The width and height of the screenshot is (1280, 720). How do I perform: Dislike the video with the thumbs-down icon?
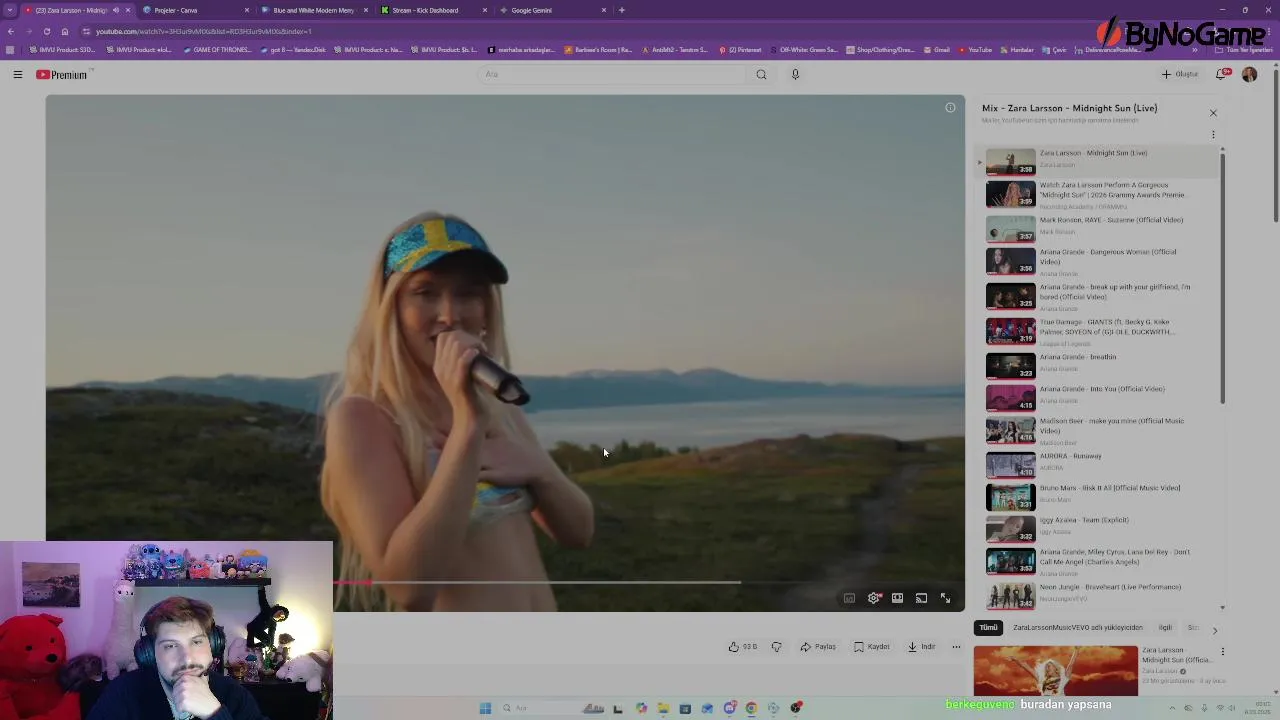pos(776,647)
